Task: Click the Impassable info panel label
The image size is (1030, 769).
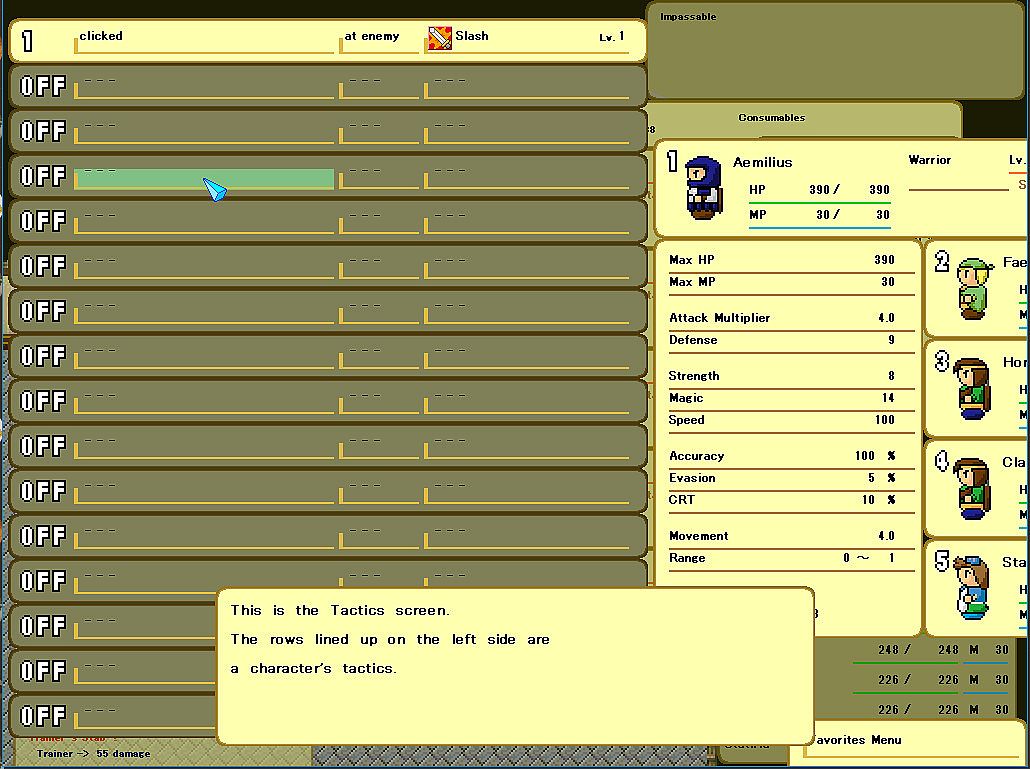Action: [688, 16]
